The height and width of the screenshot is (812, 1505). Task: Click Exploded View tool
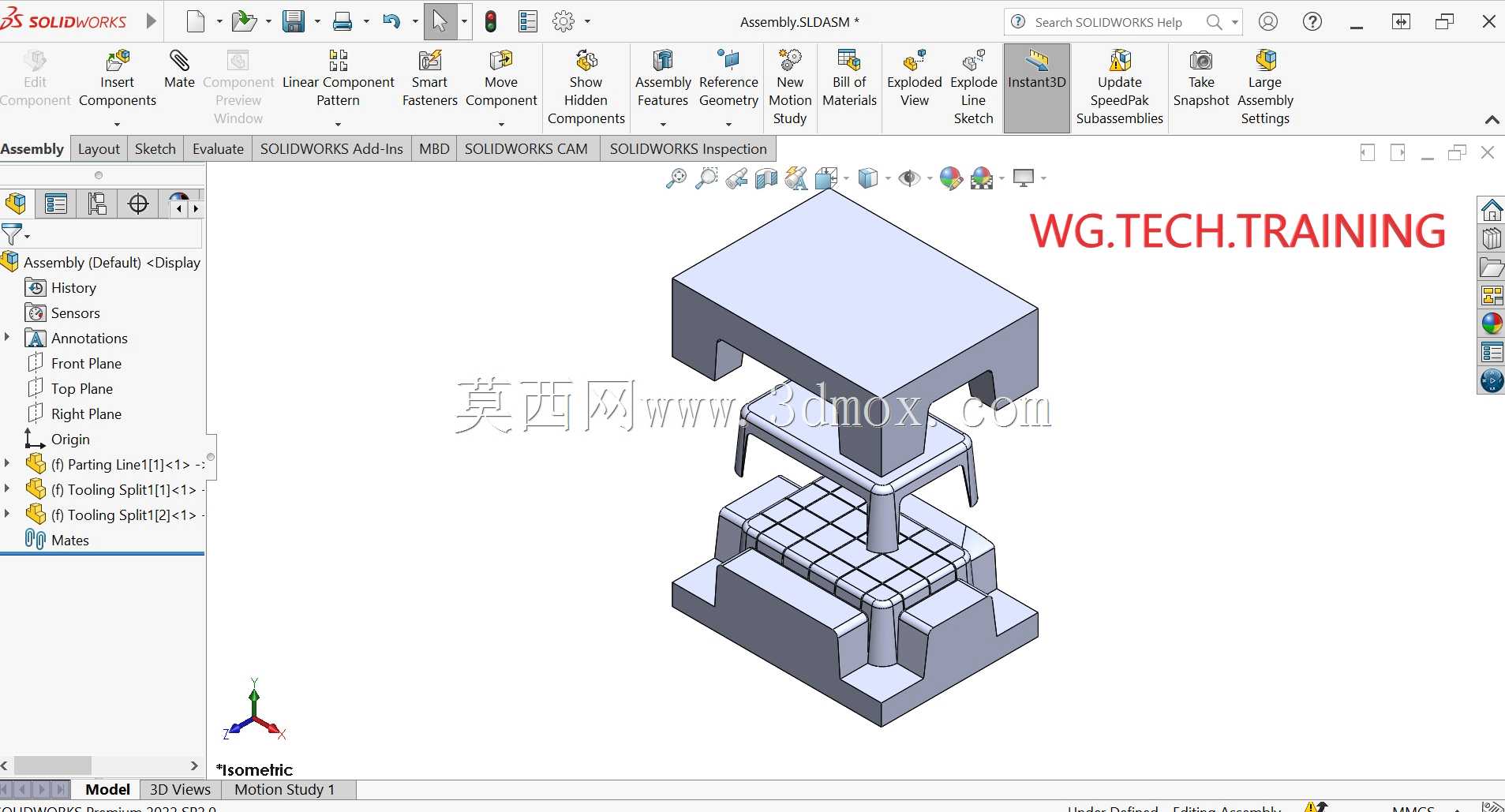pyautogui.click(x=915, y=79)
